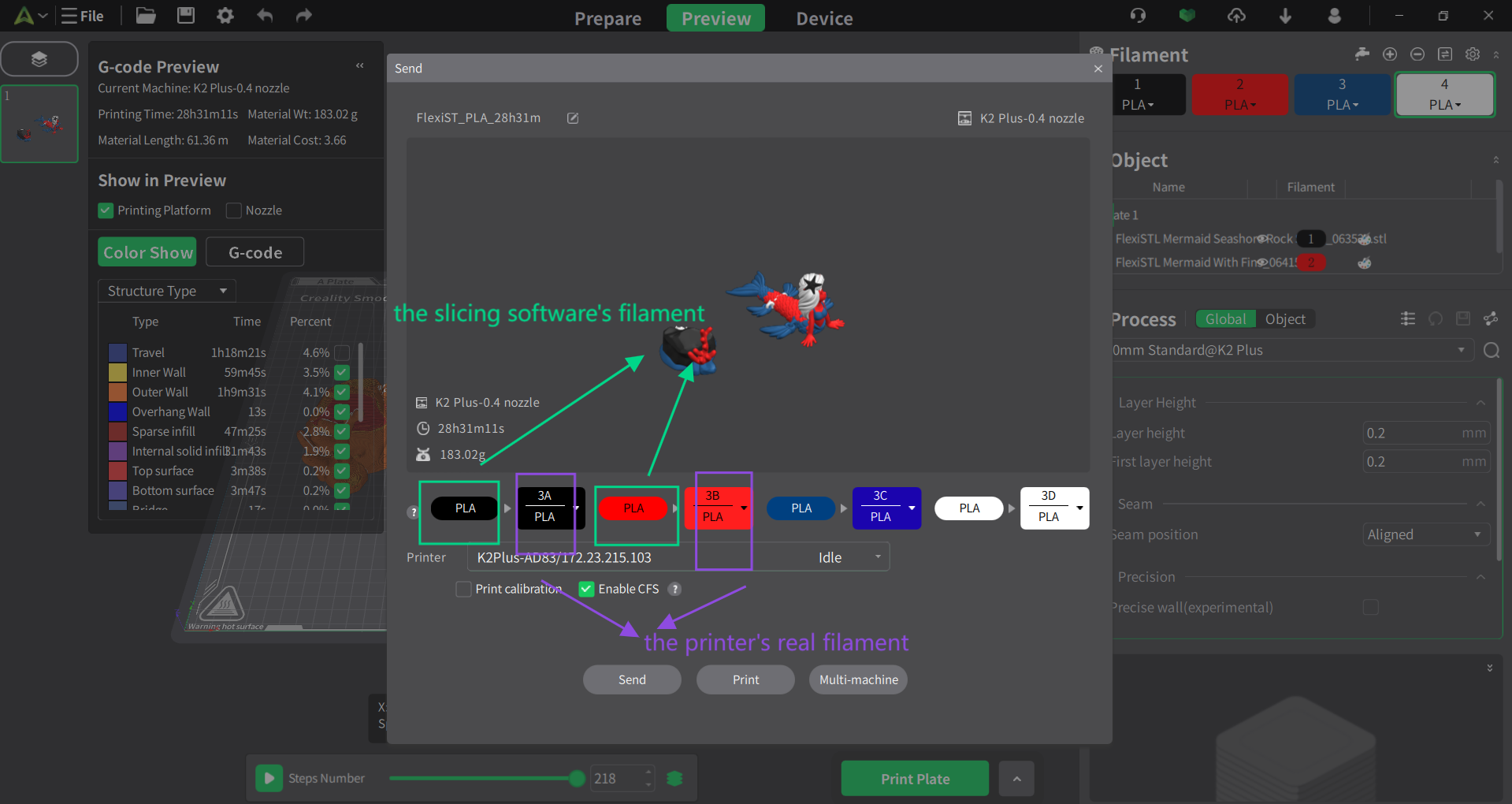This screenshot has height=804, width=1512.
Task: Toggle Printing Platform checkbox
Action: [106, 210]
